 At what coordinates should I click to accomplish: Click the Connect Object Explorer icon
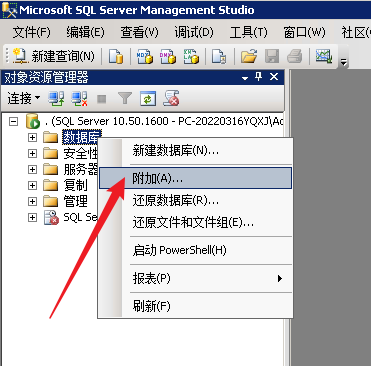(57, 99)
